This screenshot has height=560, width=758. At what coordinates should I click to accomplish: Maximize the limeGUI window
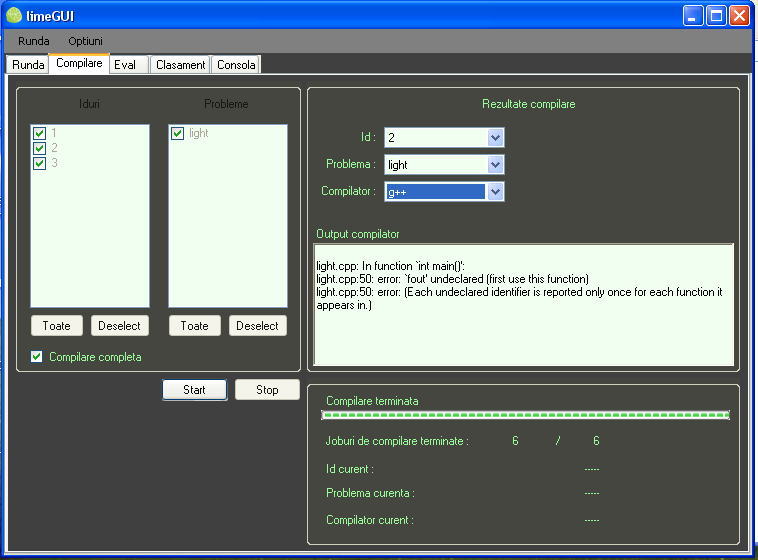(716, 16)
